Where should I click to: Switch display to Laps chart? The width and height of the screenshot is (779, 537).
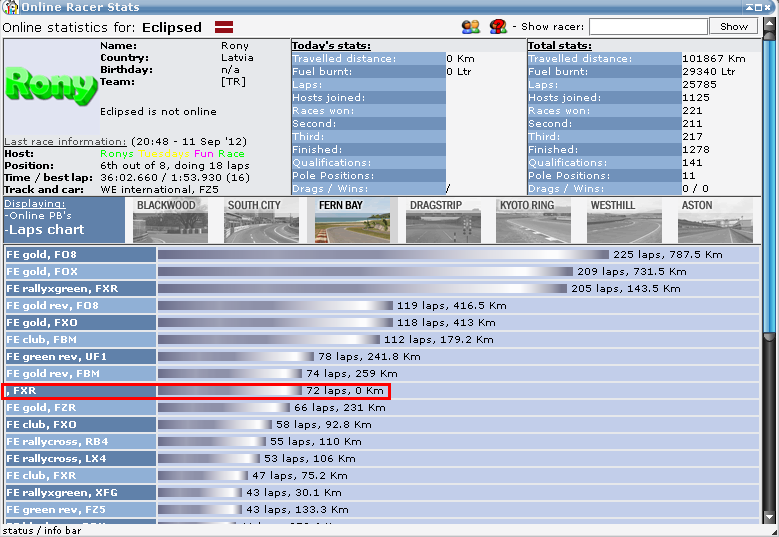44,230
